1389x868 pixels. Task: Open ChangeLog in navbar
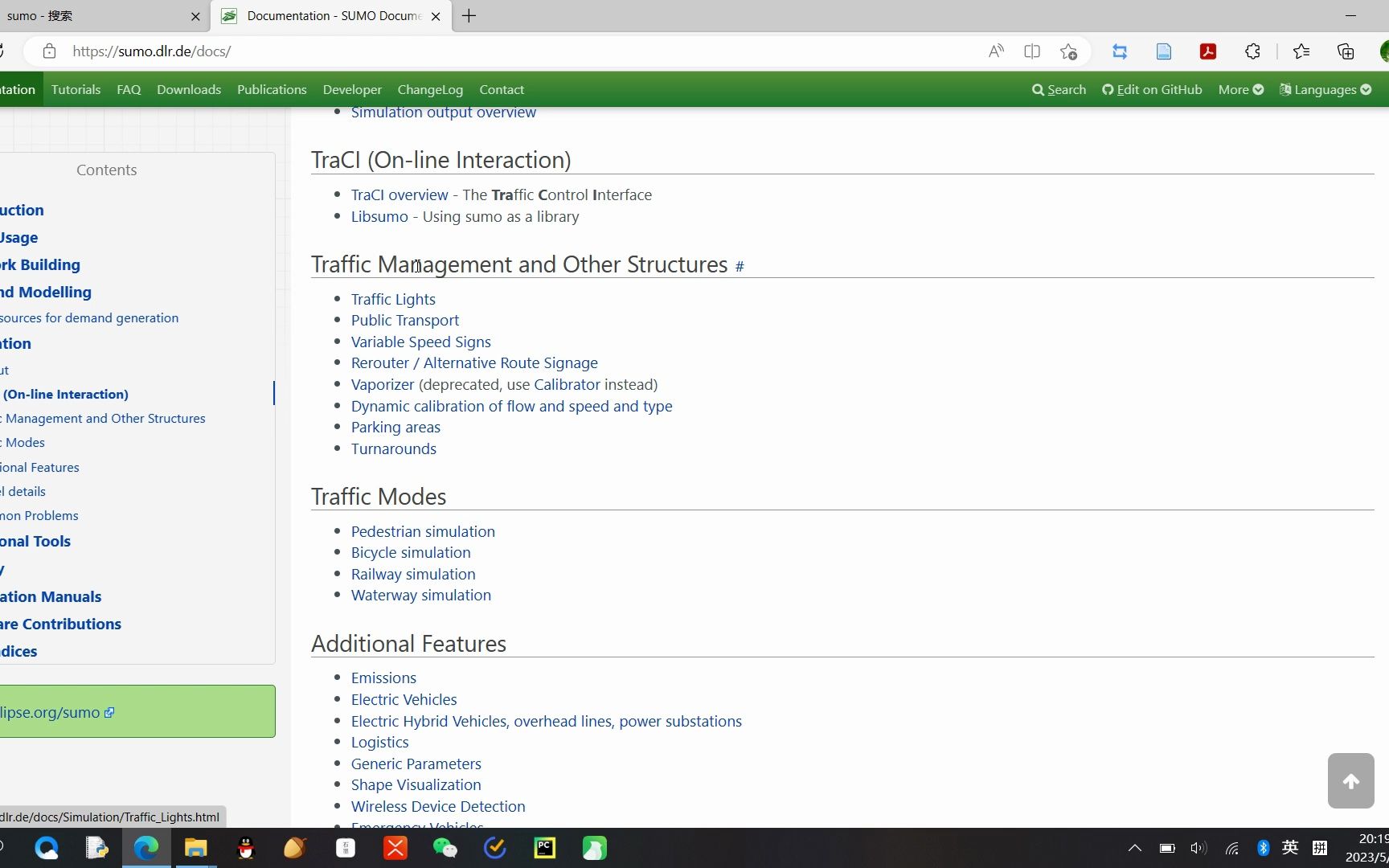(430, 89)
